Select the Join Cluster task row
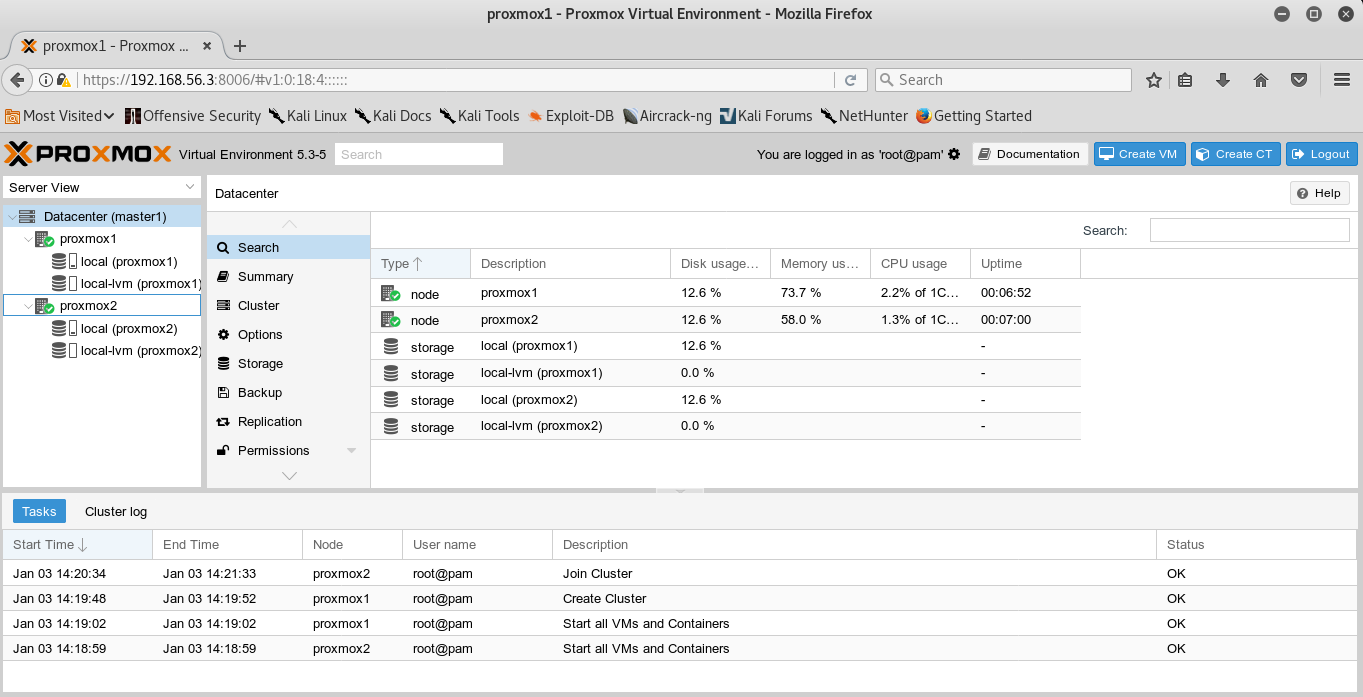Viewport: 1363px width, 697px height. (x=680, y=574)
